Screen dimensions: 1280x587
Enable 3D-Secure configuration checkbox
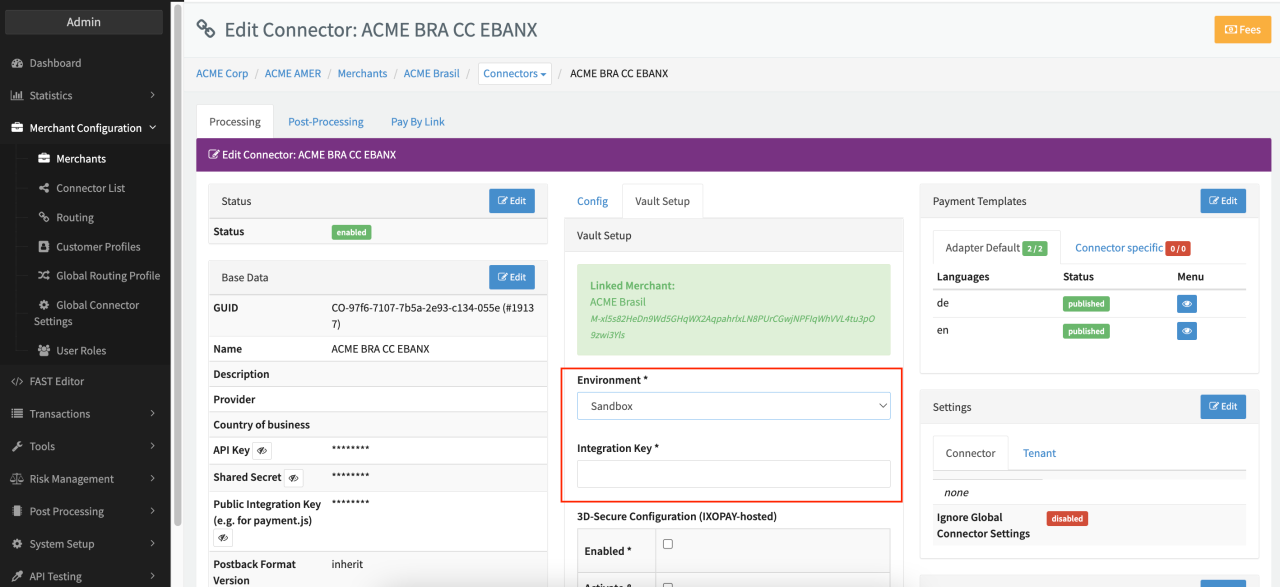coord(668,544)
